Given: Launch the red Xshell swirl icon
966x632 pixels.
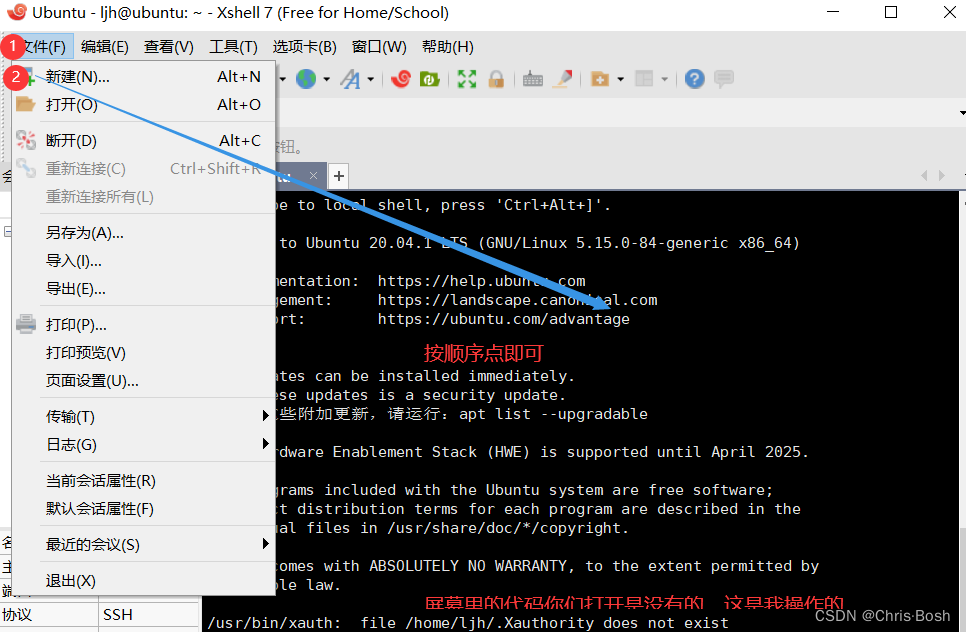Looking at the screenshot, I should 400,79.
